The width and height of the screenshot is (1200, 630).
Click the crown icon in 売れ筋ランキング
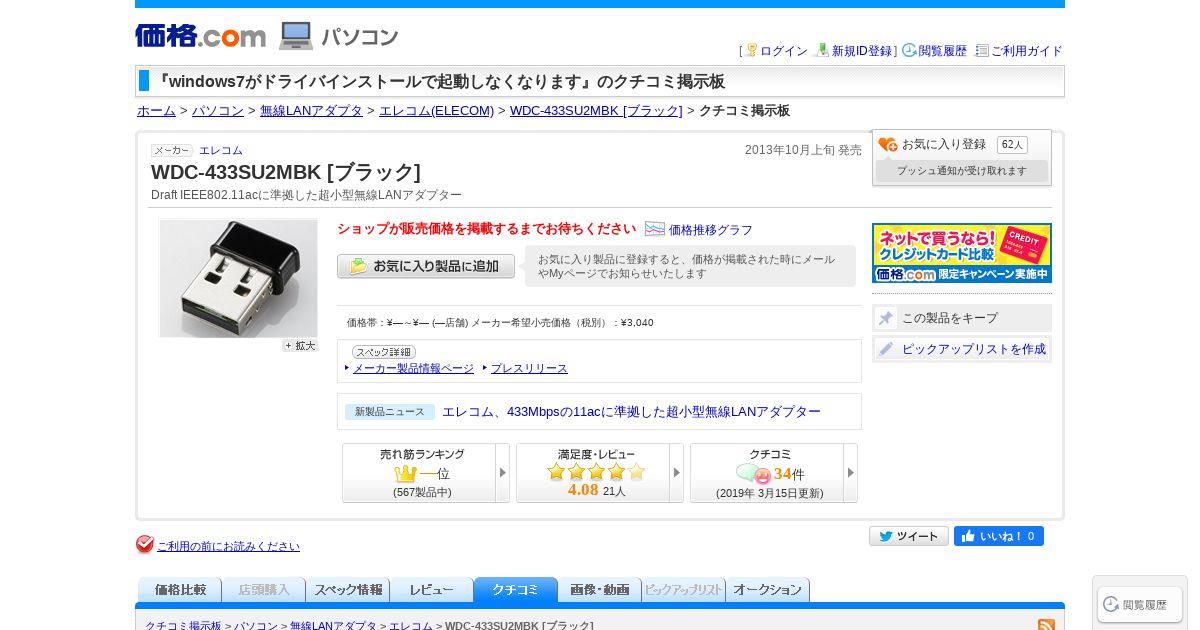point(405,474)
